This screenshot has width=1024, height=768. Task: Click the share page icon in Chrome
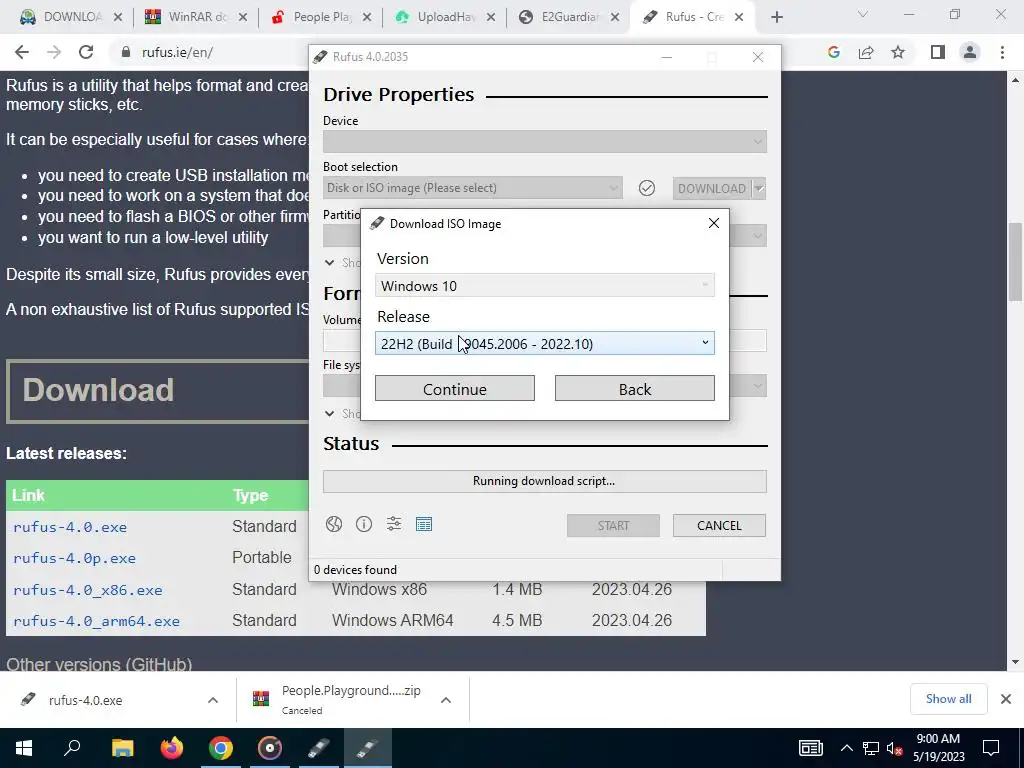click(866, 52)
